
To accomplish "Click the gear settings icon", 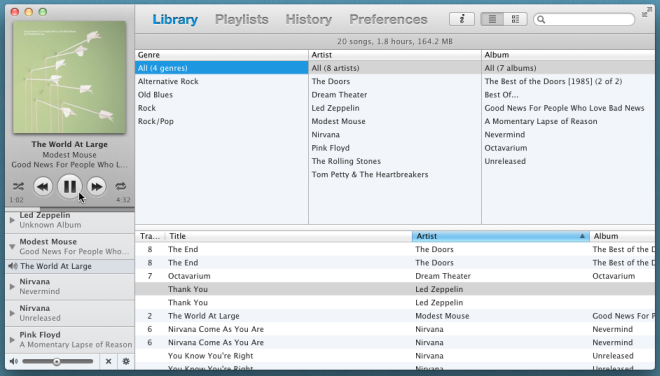I will pyautogui.click(x=126, y=361).
